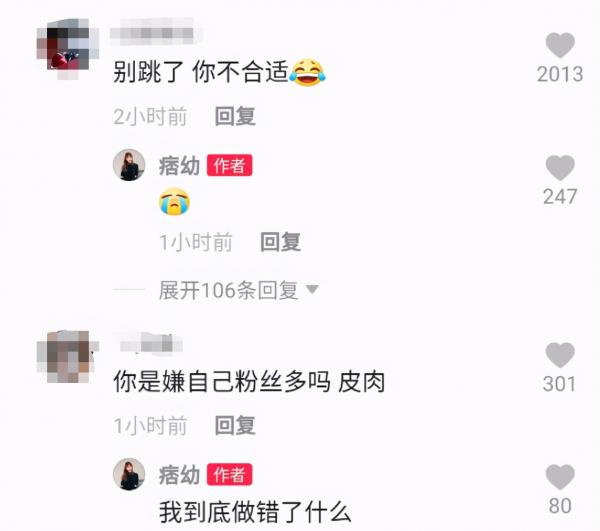Viewport: 600px width, 531px height.
Task: Click the dropdown arrow after 展开106条回复
Action: (x=312, y=289)
